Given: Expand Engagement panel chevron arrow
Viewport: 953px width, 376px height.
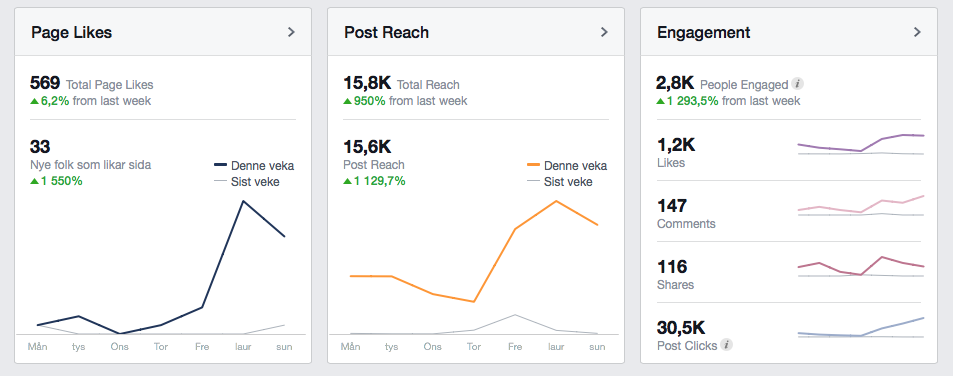Looking at the screenshot, I should pyautogui.click(x=917, y=32).
